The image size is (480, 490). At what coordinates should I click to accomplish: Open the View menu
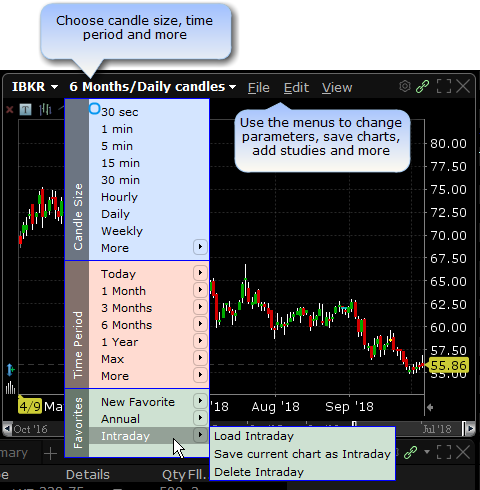pyautogui.click(x=337, y=88)
